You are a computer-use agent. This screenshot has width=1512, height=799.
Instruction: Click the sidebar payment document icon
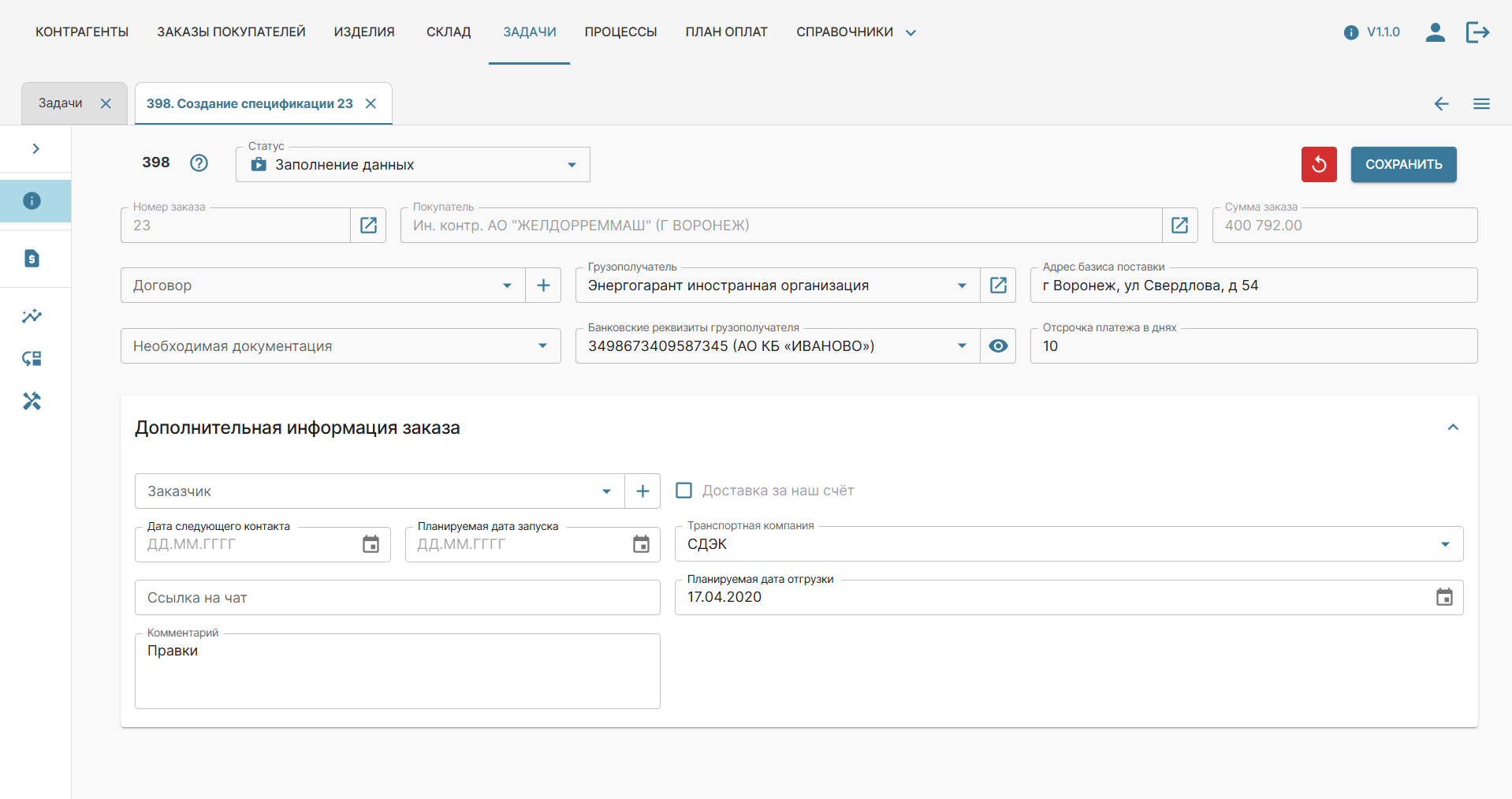pyautogui.click(x=32, y=259)
